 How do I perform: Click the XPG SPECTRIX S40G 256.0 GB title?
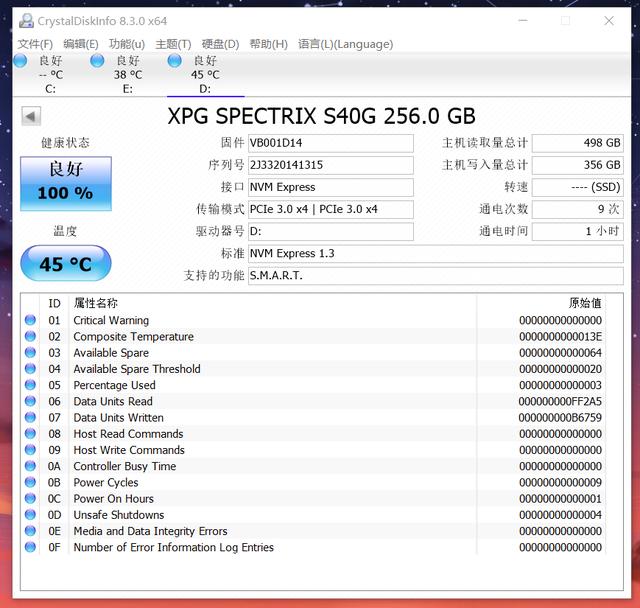(x=322, y=116)
